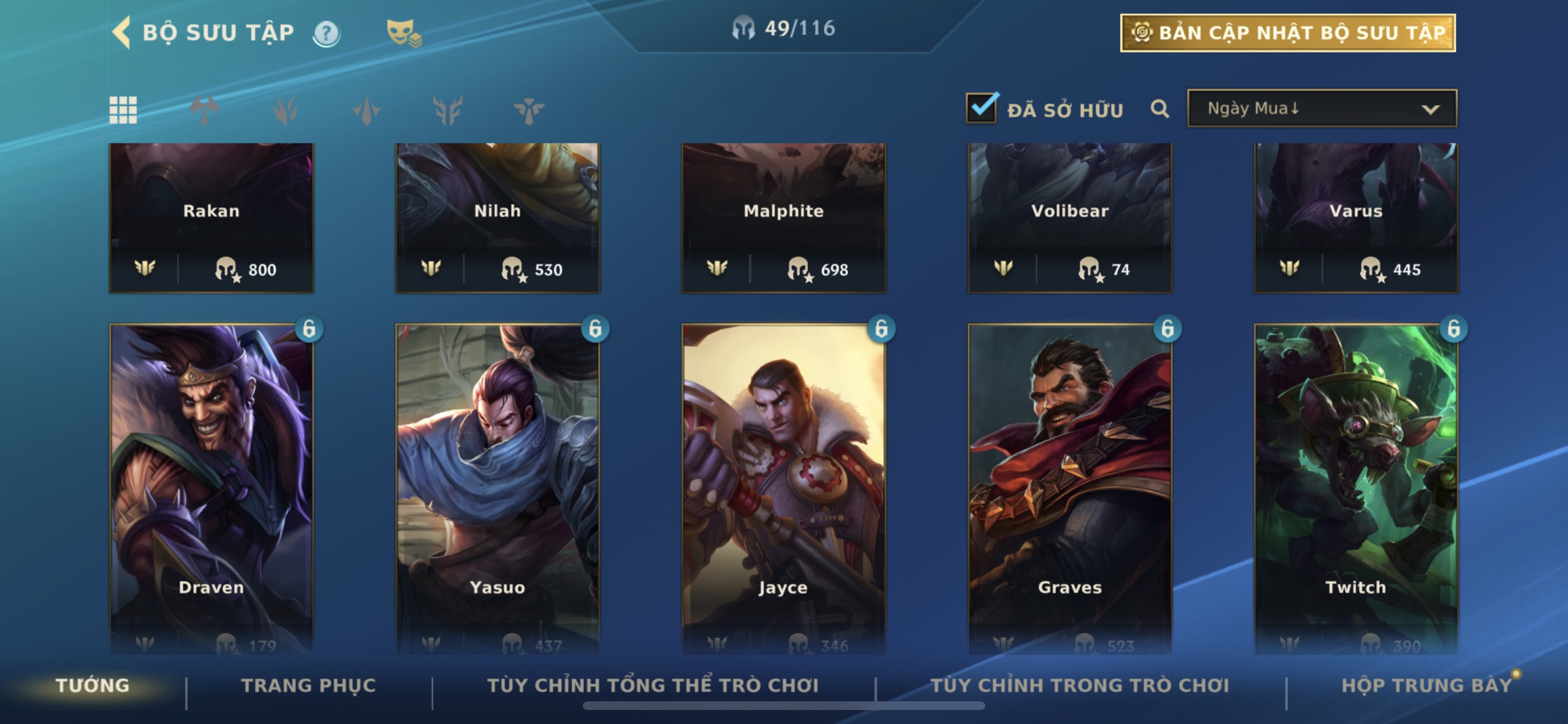The width and height of the screenshot is (1568, 724).
Task: Tap the lock badge on the Twitch card
Action: pyautogui.click(x=1454, y=329)
